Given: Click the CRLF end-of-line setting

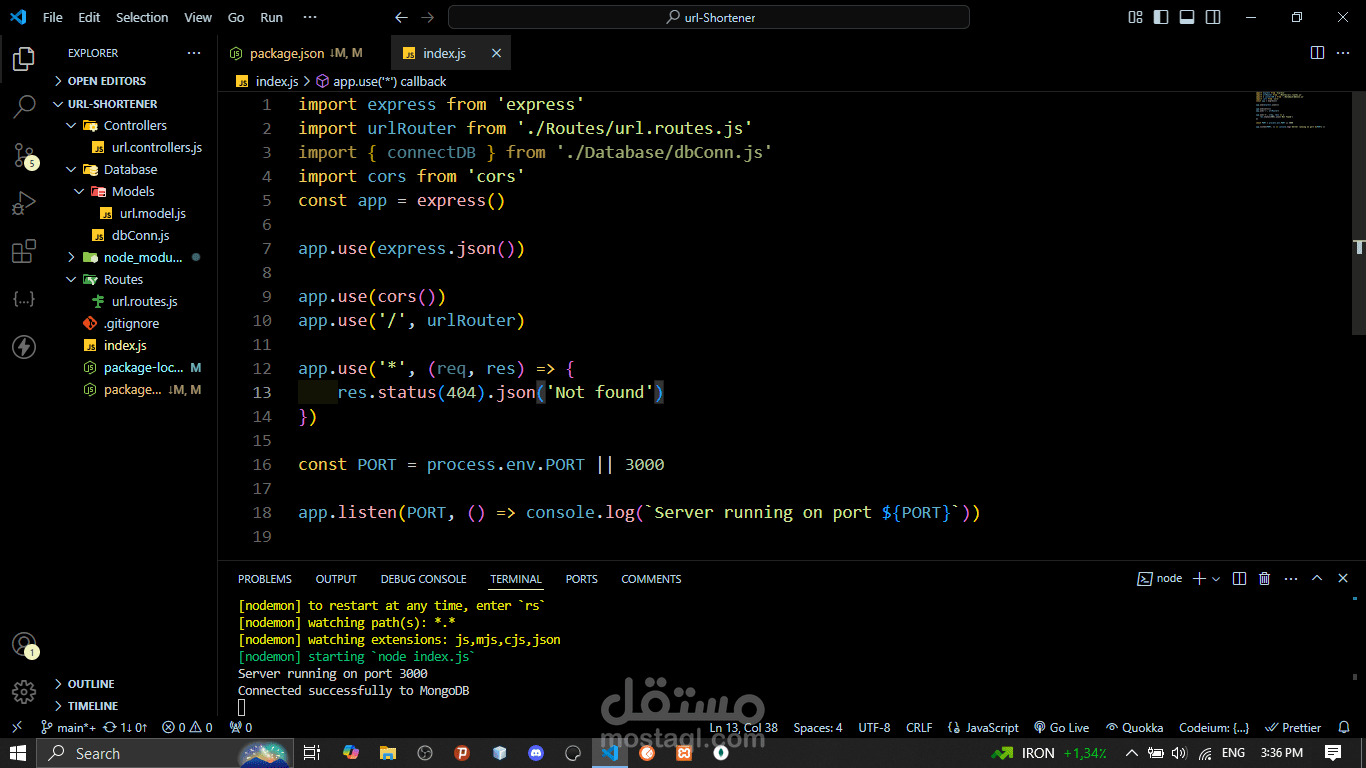Looking at the screenshot, I should pos(919,727).
